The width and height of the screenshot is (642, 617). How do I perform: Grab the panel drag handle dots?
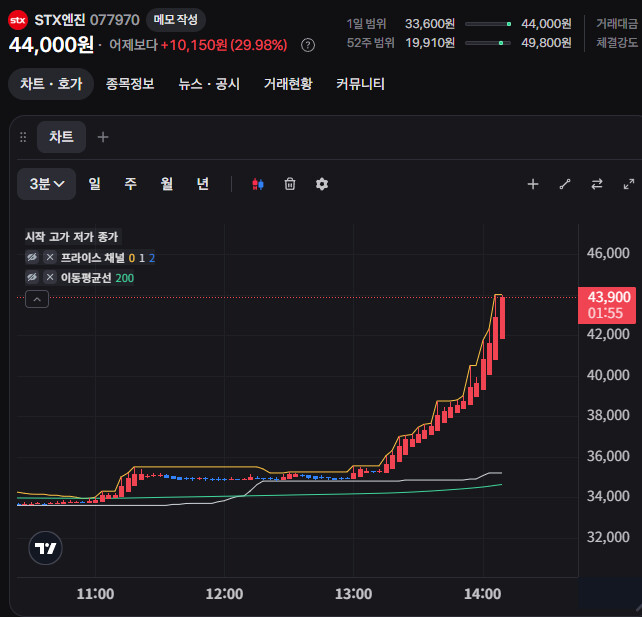(x=23, y=137)
